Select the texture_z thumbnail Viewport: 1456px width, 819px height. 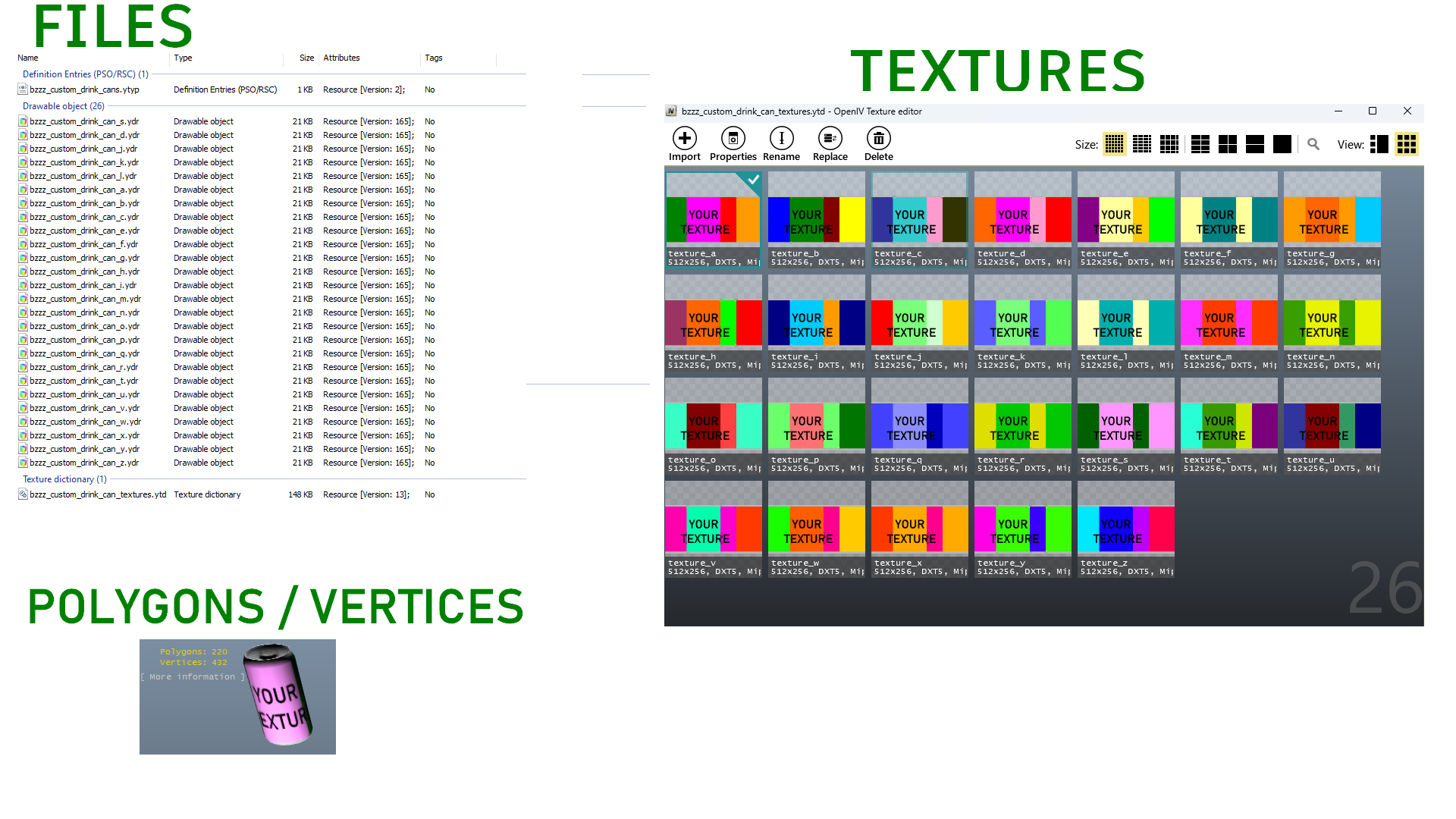tap(1125, 529)
